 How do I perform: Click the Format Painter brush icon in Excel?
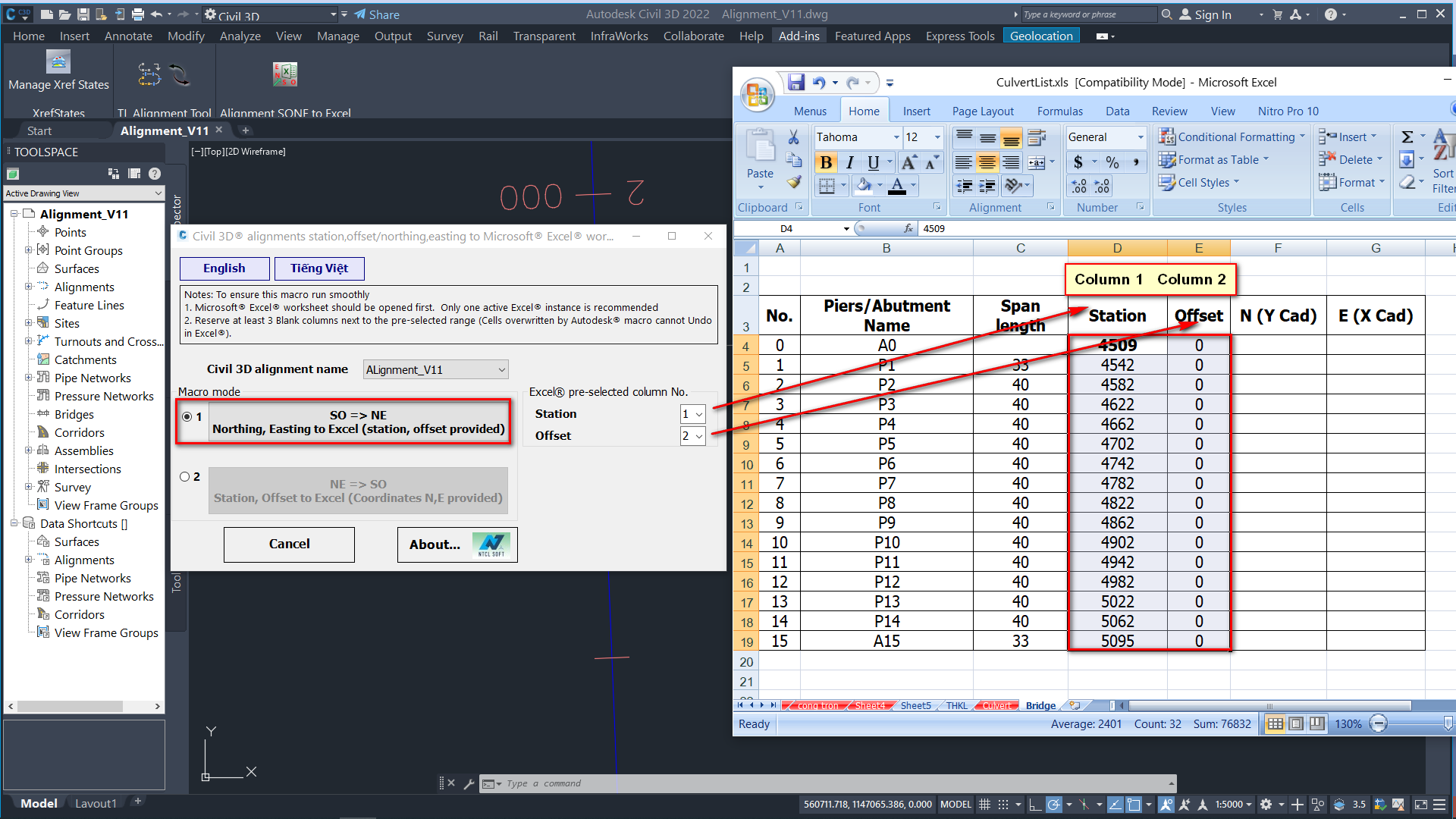click(x=794, y=182)
